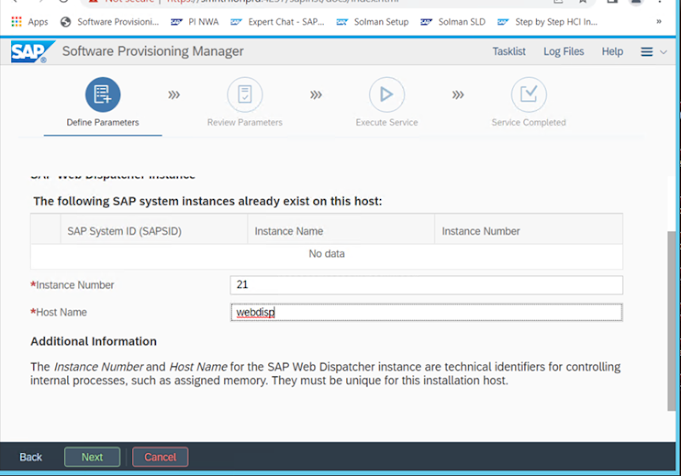
Task: Click the Define Parameters step icon
Action: click(x=102, y=94)
